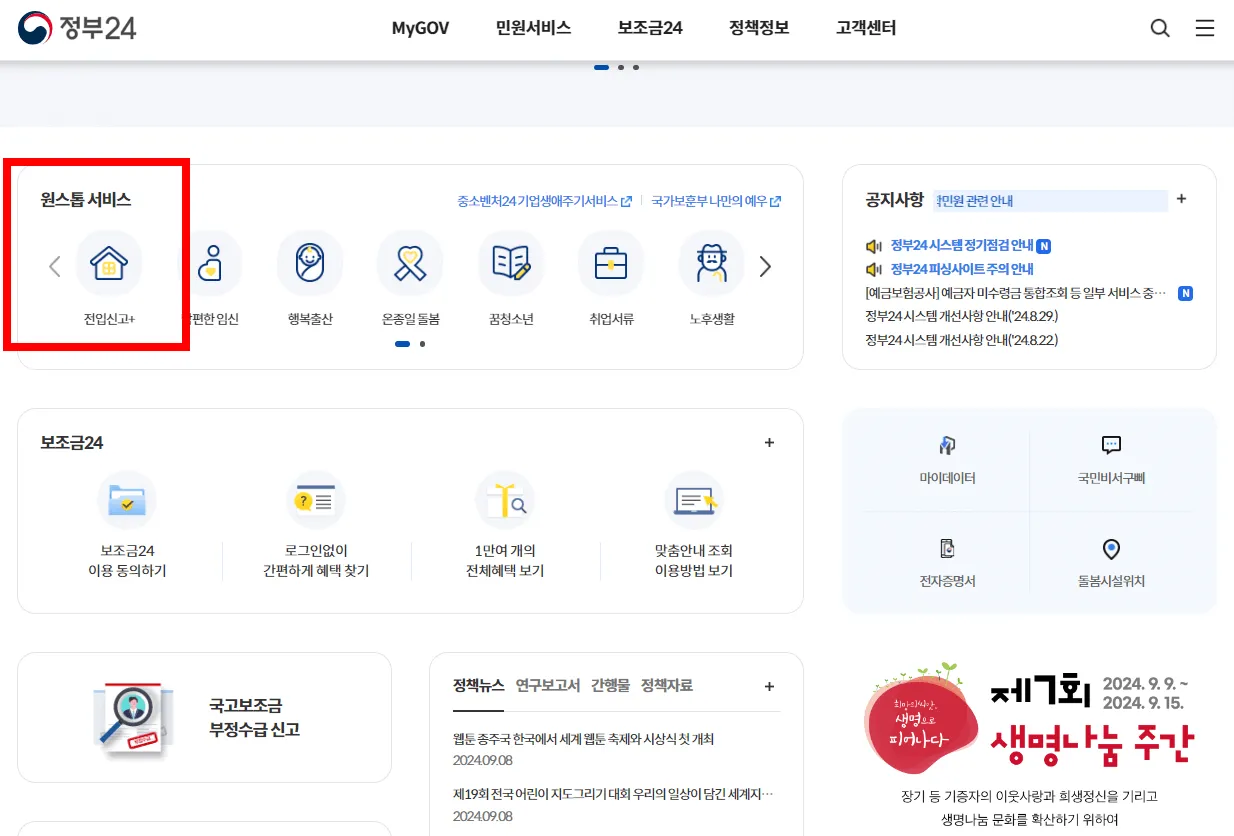Open the 행복출산 service icon
This screenshot has height=836, width=1234.
(x=310, y=263)
